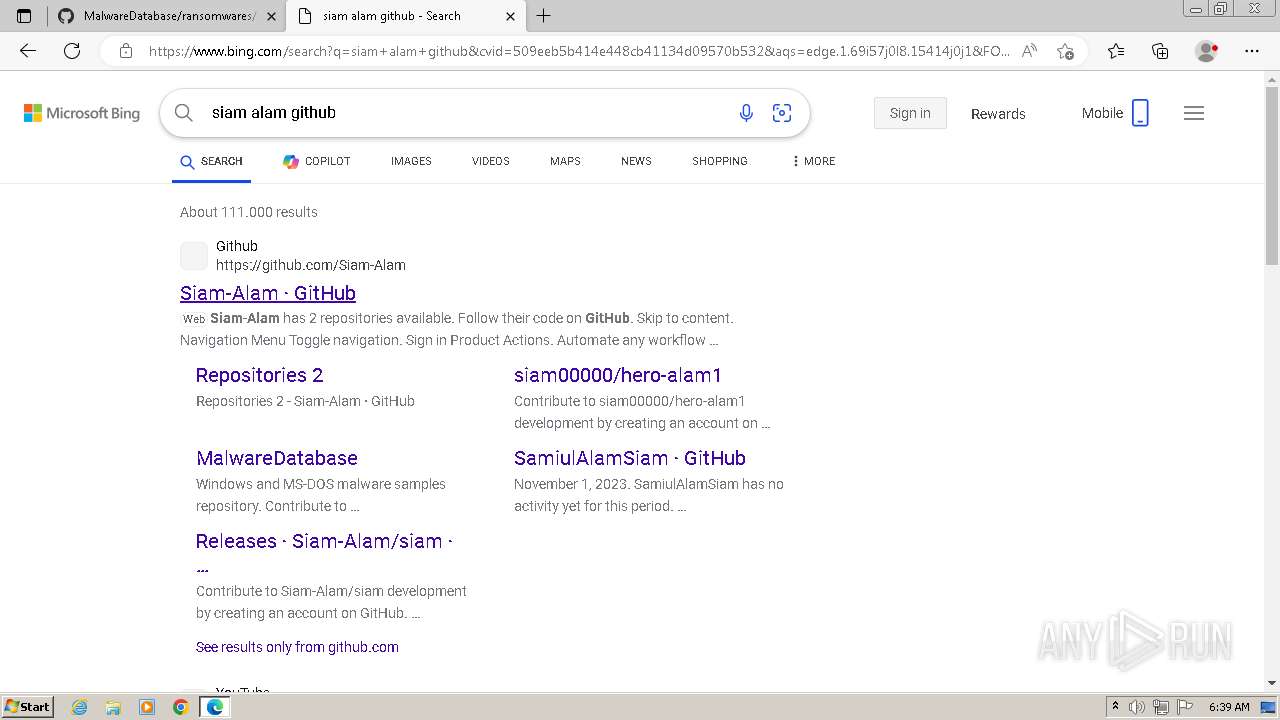
Task: Click See results only from github.com
Action: tap(297, 647)
